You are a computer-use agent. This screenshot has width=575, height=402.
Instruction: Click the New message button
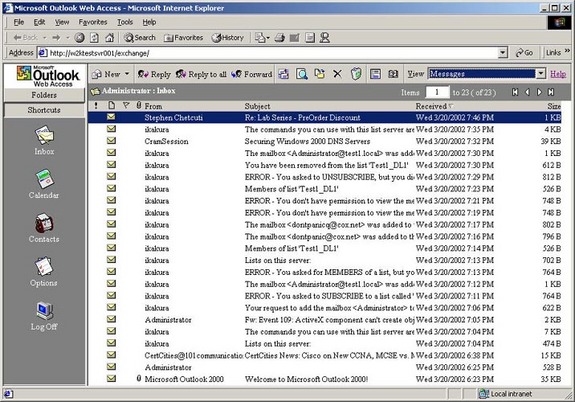[x=106, y=74]
